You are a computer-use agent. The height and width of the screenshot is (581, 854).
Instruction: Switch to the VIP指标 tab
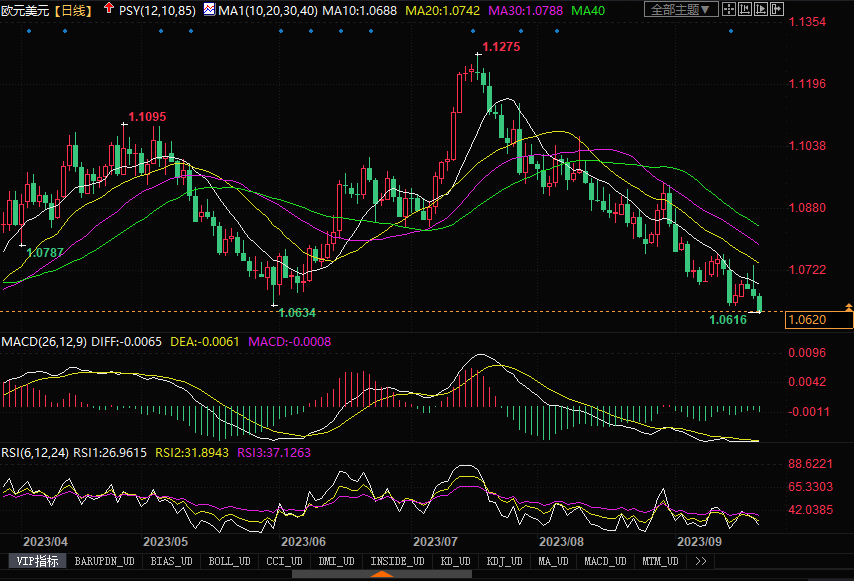click(x=37, y=561)
